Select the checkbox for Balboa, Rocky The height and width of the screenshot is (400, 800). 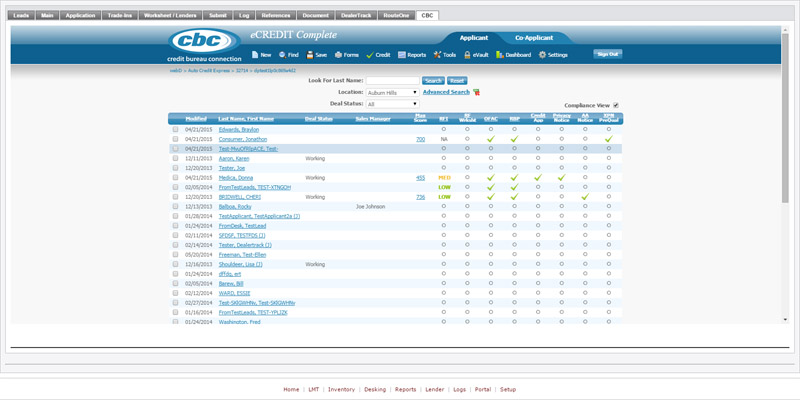[176, 207]
